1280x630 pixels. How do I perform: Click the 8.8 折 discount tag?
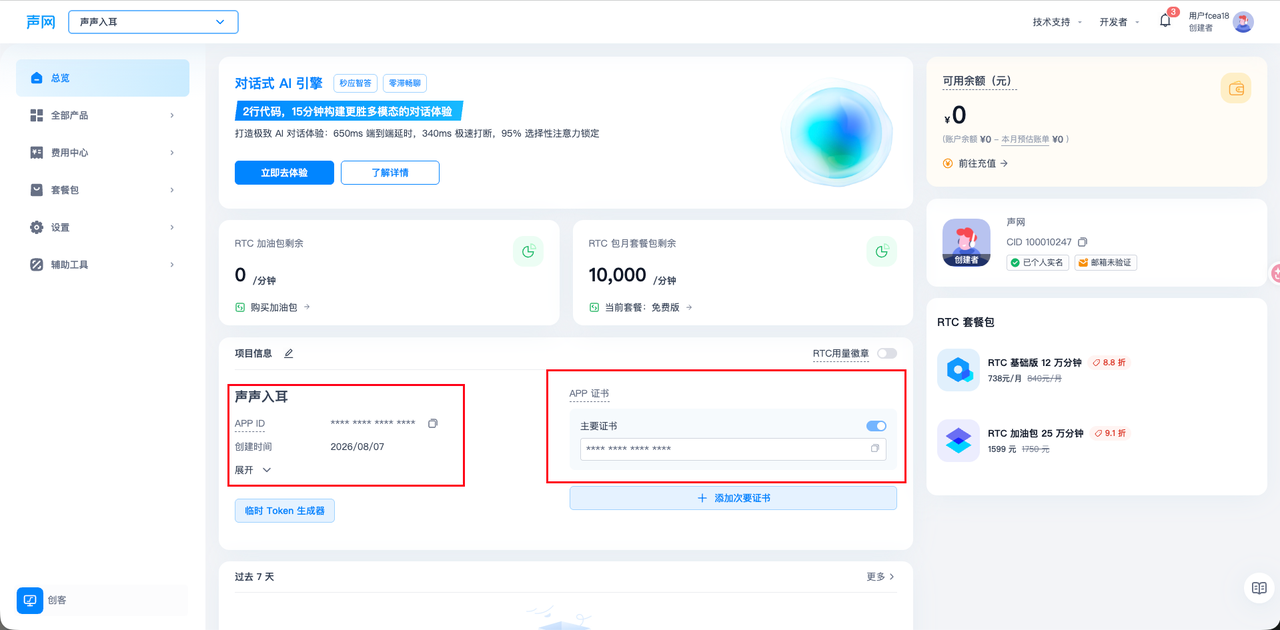point(1110,363)
